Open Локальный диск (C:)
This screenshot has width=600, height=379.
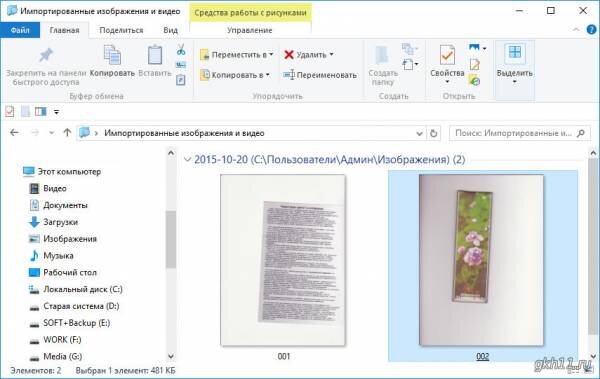pyautogui.click(x=76, y=289)
